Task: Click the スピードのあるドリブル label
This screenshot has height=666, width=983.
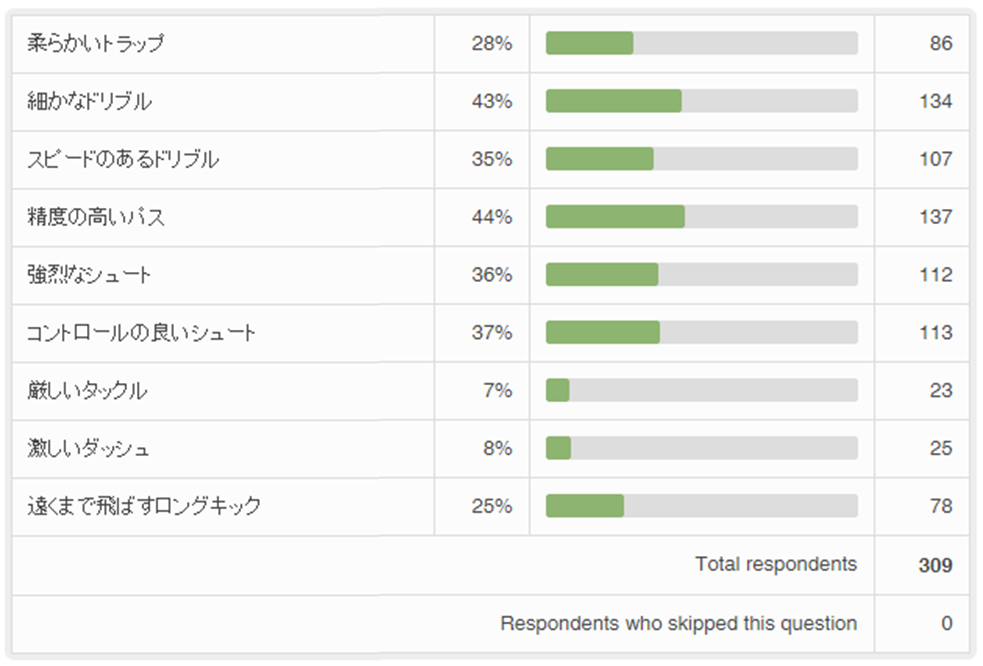Action: point(123,160)
